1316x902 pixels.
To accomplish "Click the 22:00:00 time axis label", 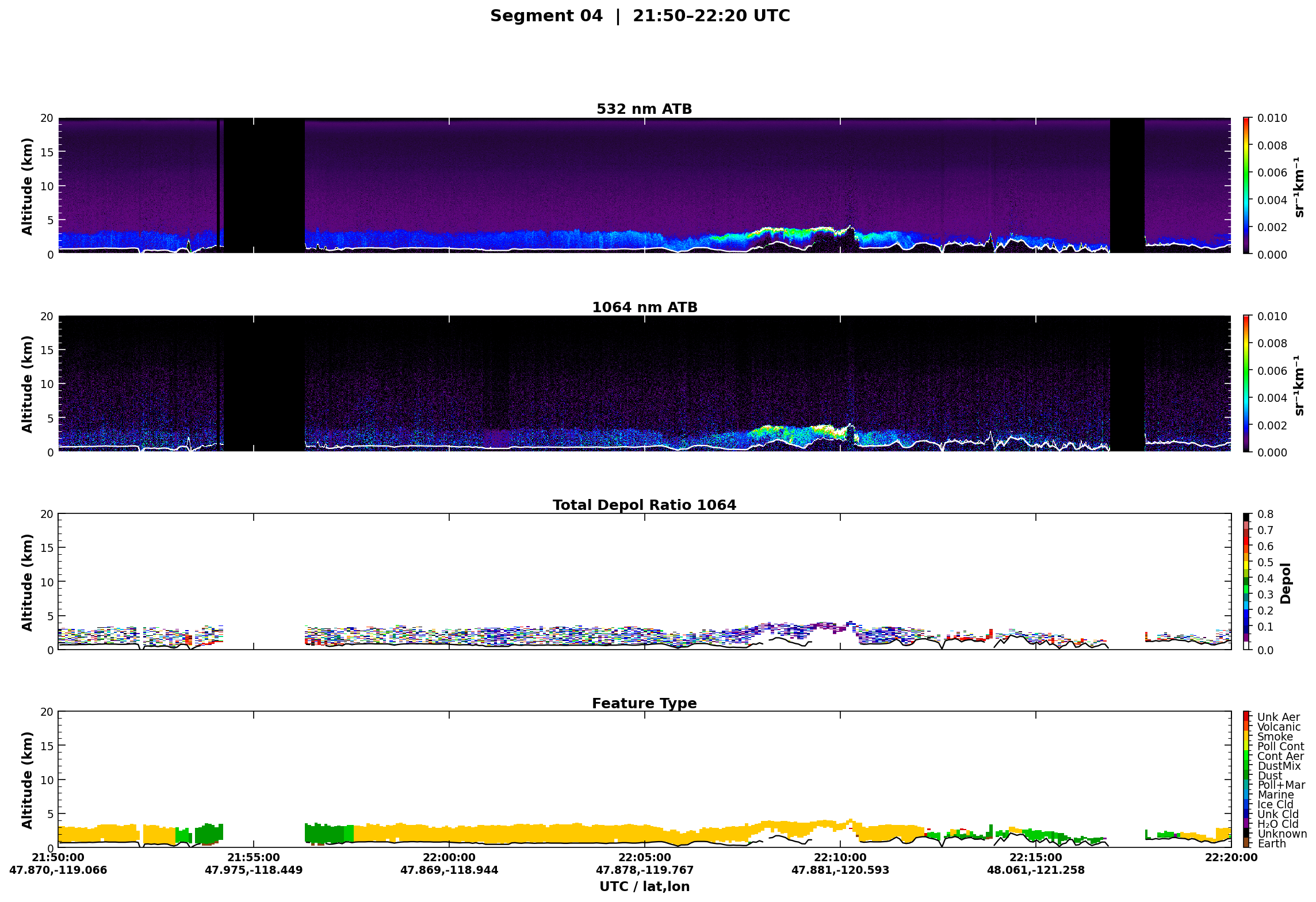I will [449, 857].
